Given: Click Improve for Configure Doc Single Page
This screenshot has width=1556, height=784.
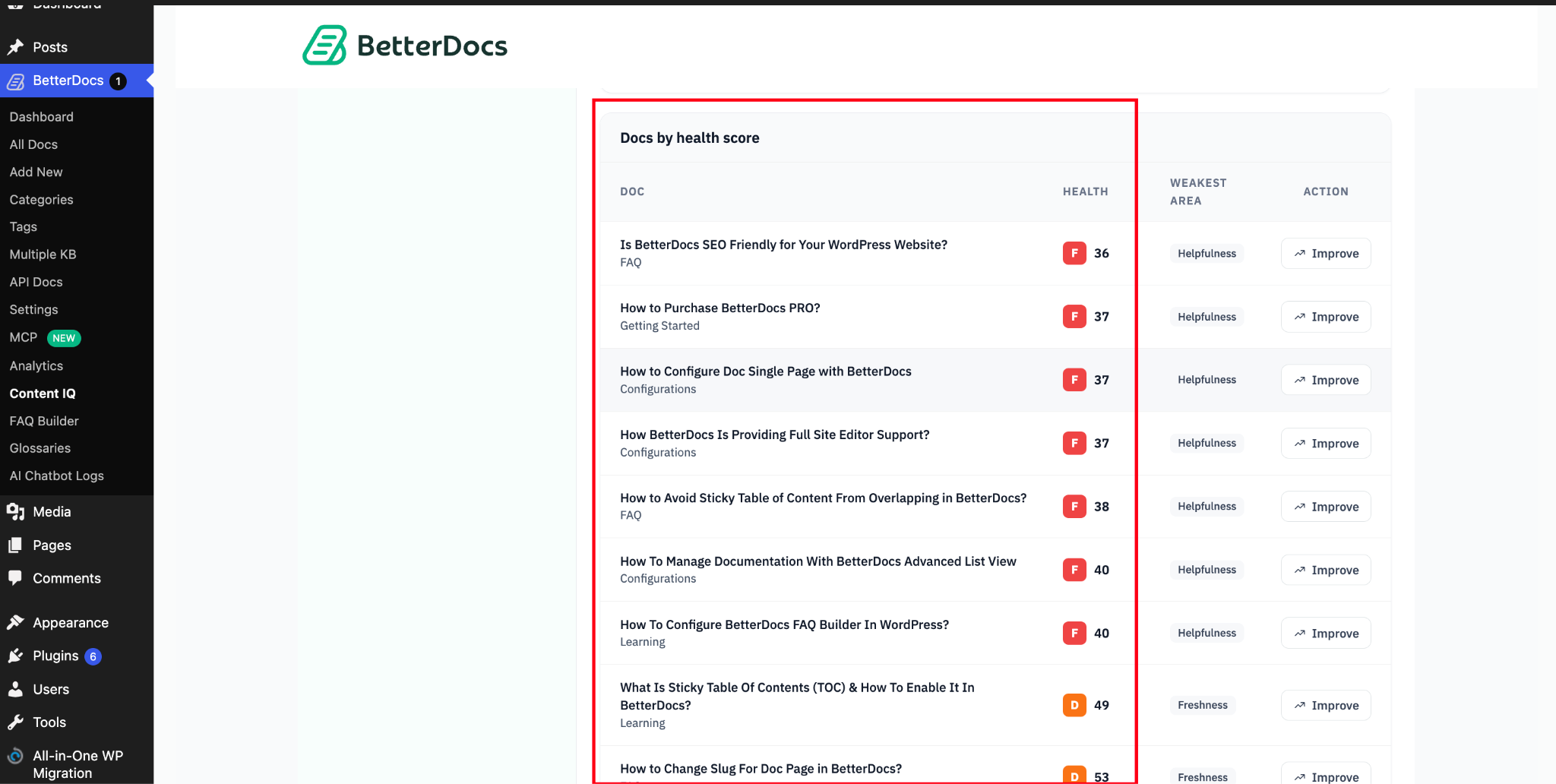Looking at the screenshot, I should point(1326,380).
